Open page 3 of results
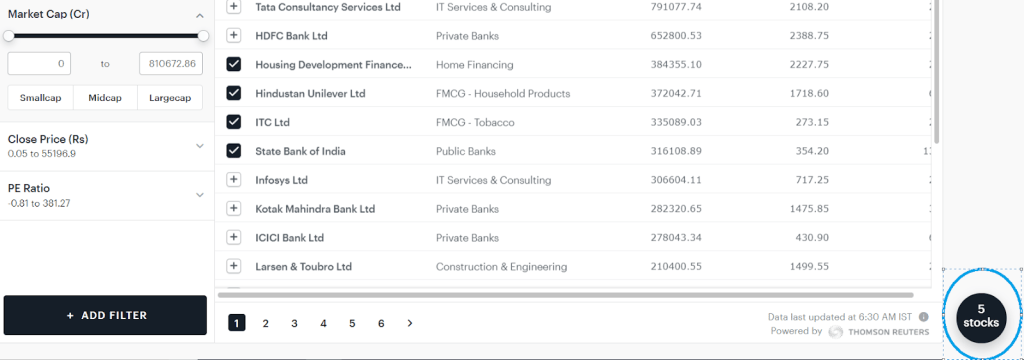The image size is (1024, 360). pyautogui.click(x=295, y=323)
